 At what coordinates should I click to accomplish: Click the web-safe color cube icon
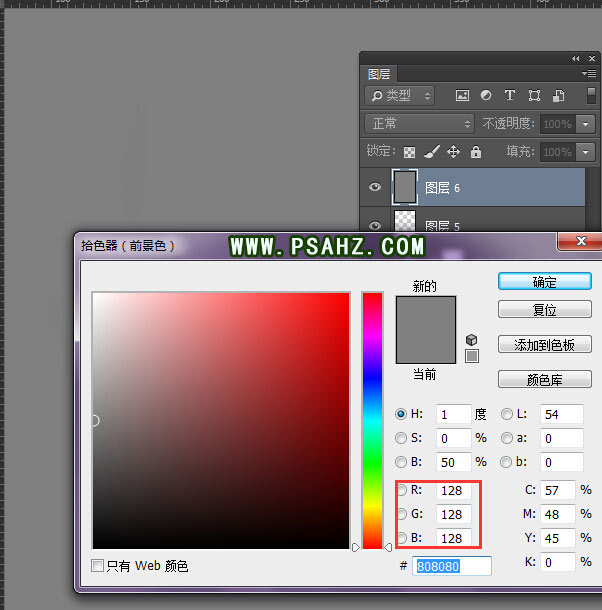[x=472, y=340]
